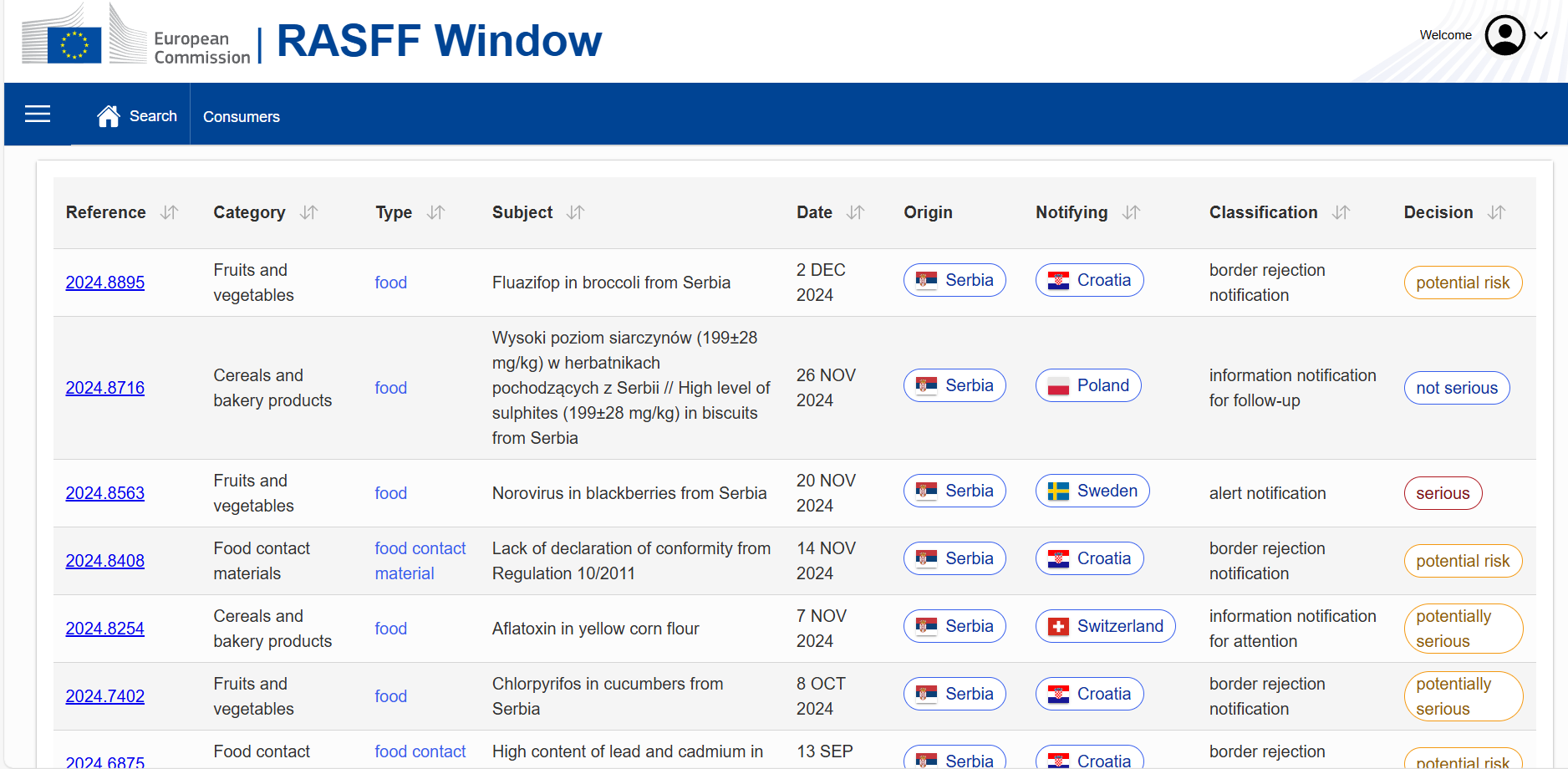This screenshot has width=1568, height=769.
Task: Sort by Subject using the sort icon
Action: click(x=575, y=212)
